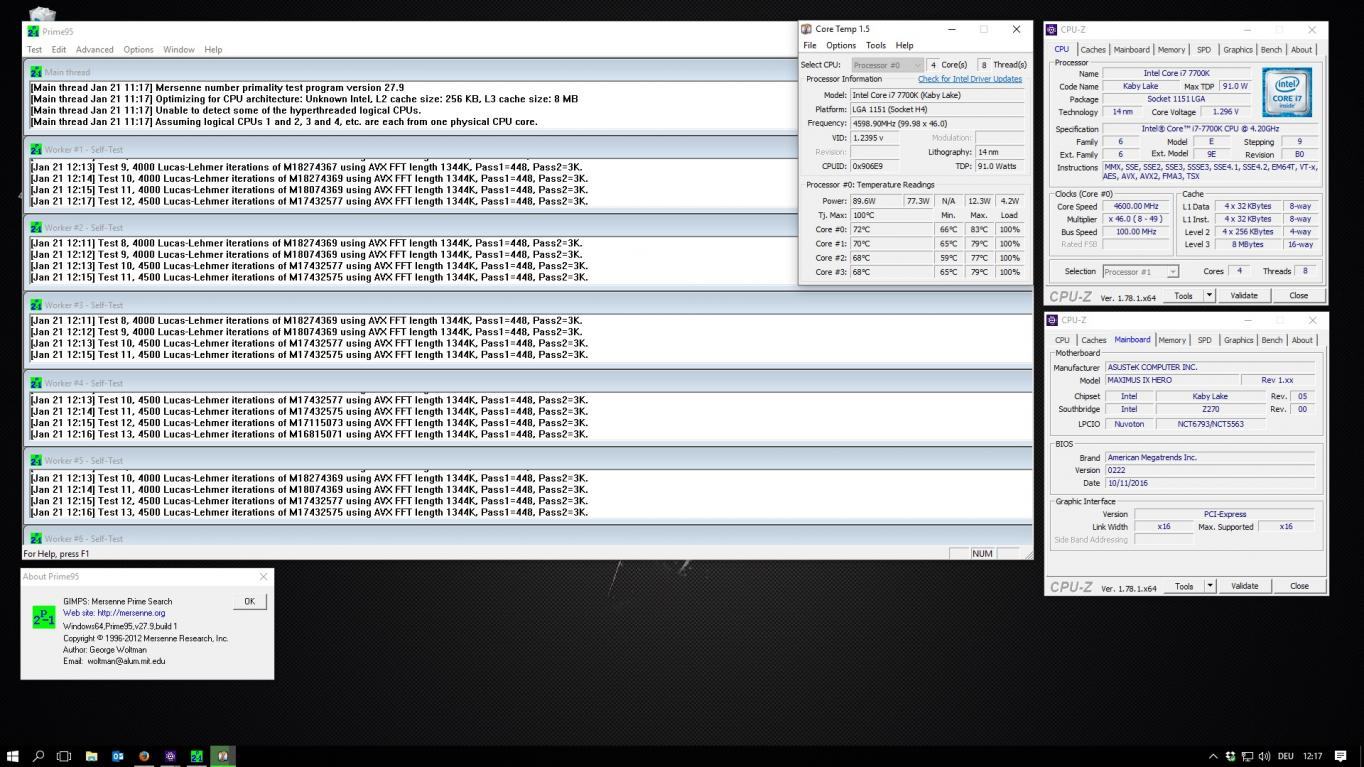Click the Worker #5 Self-Test window icon
1364x767 pixels.
point(36,460)
